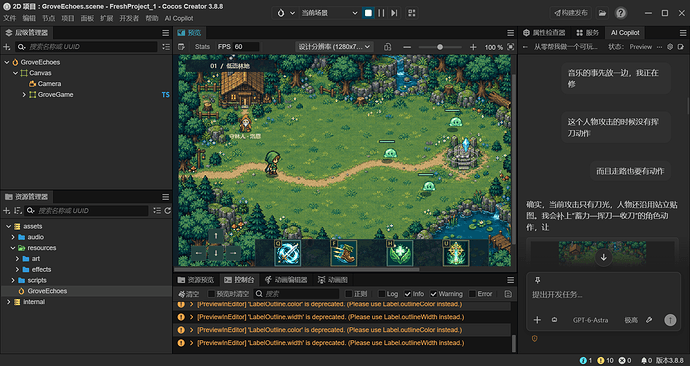690x366 pixels.
Task: Open console log file icon
Action: tap(508, 294)
